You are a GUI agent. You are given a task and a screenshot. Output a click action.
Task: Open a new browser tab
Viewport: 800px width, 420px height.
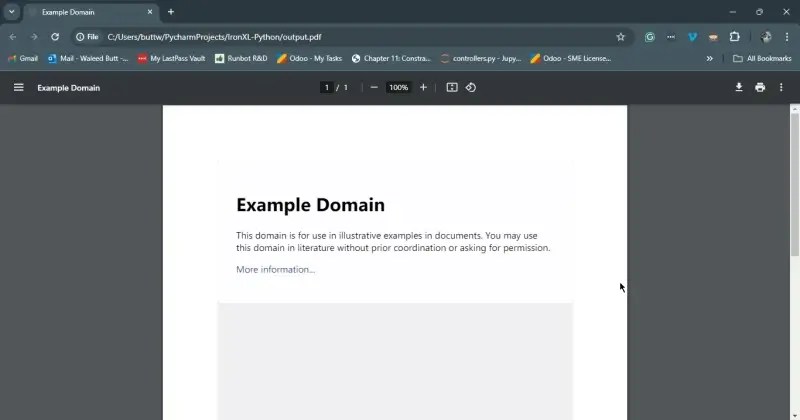click(x=171, y=12)
